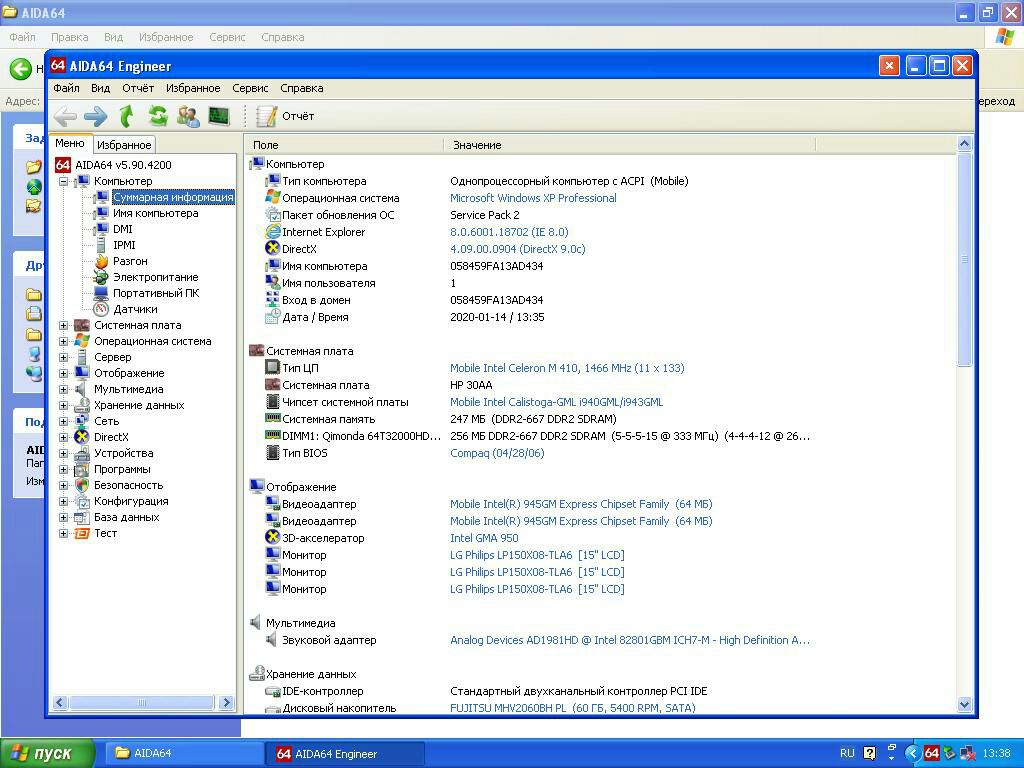
Task: Open Электропитание tree item
Action: point(155,277)
